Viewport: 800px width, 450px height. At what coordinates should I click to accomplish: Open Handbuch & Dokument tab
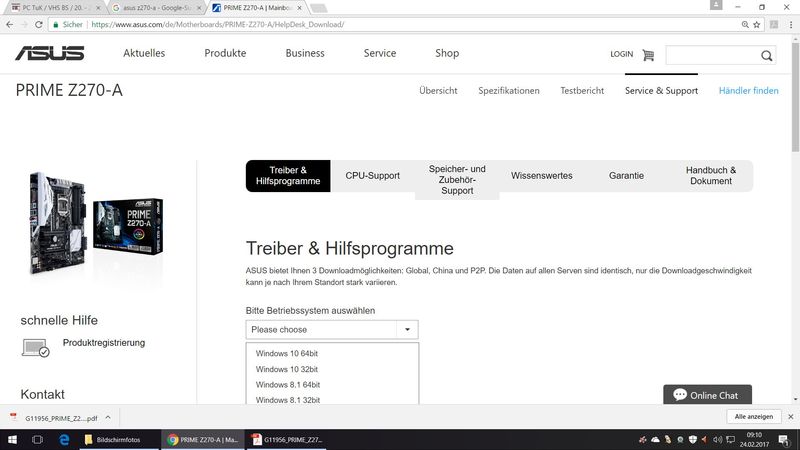[711, 176]
